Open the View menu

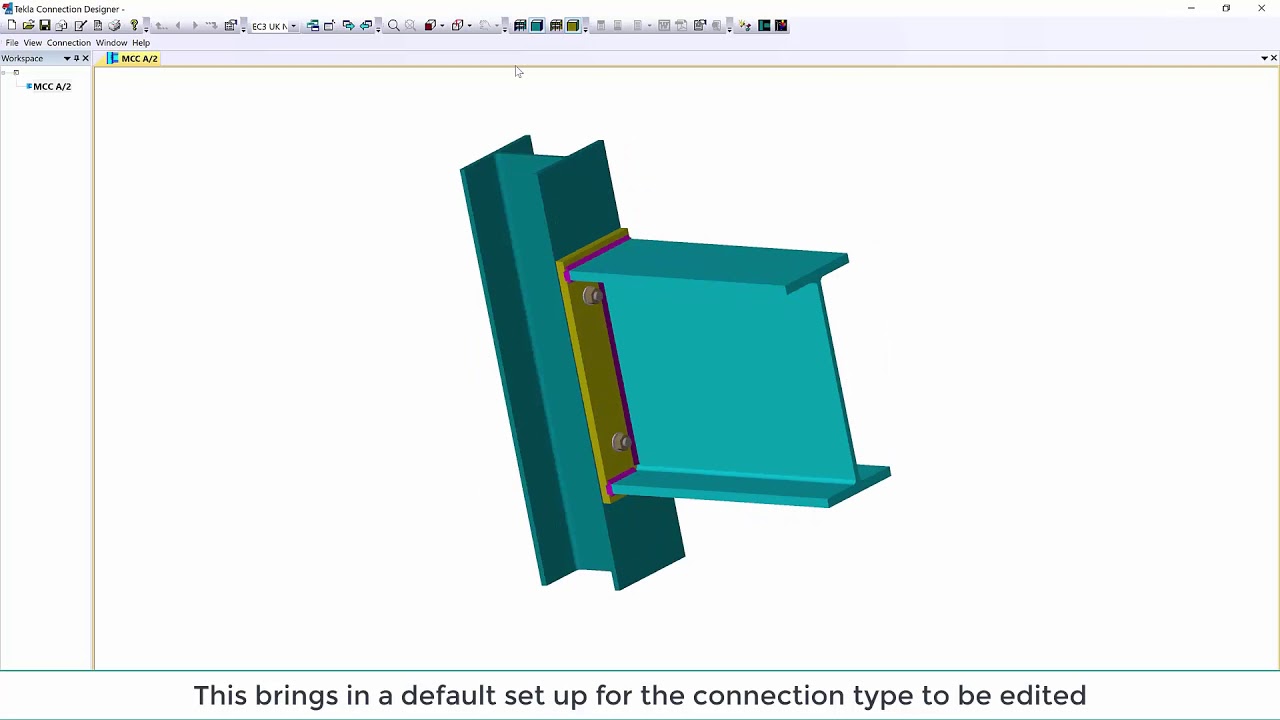pyautogui.click(x=33, y=43)
